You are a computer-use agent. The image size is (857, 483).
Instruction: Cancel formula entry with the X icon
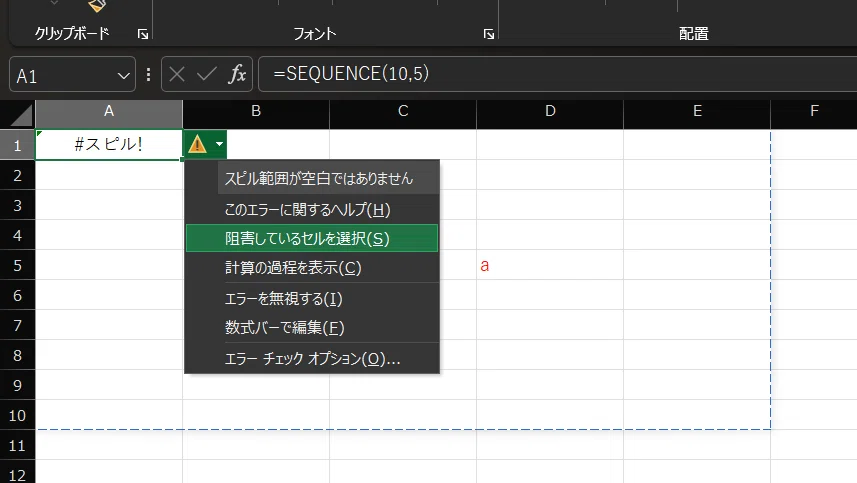pos(177,74)
